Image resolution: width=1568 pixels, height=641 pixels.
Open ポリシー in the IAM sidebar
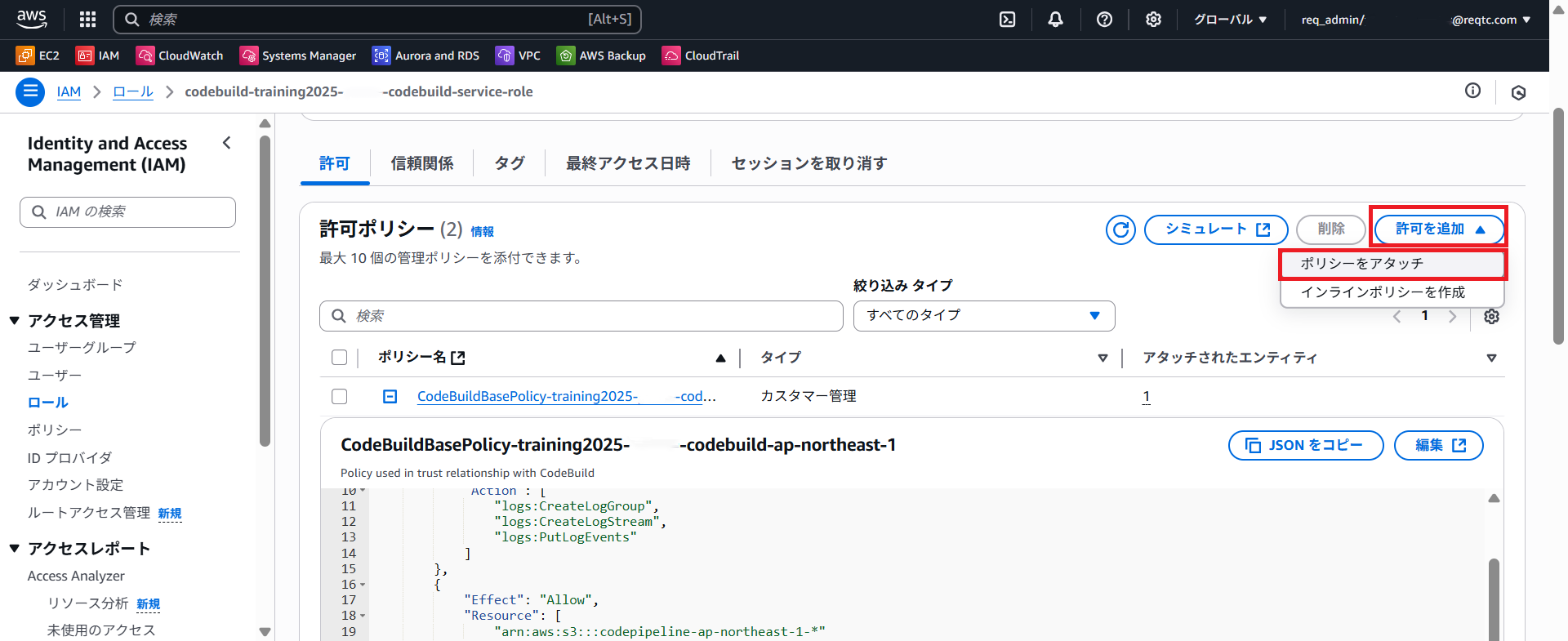pos(55,430)
